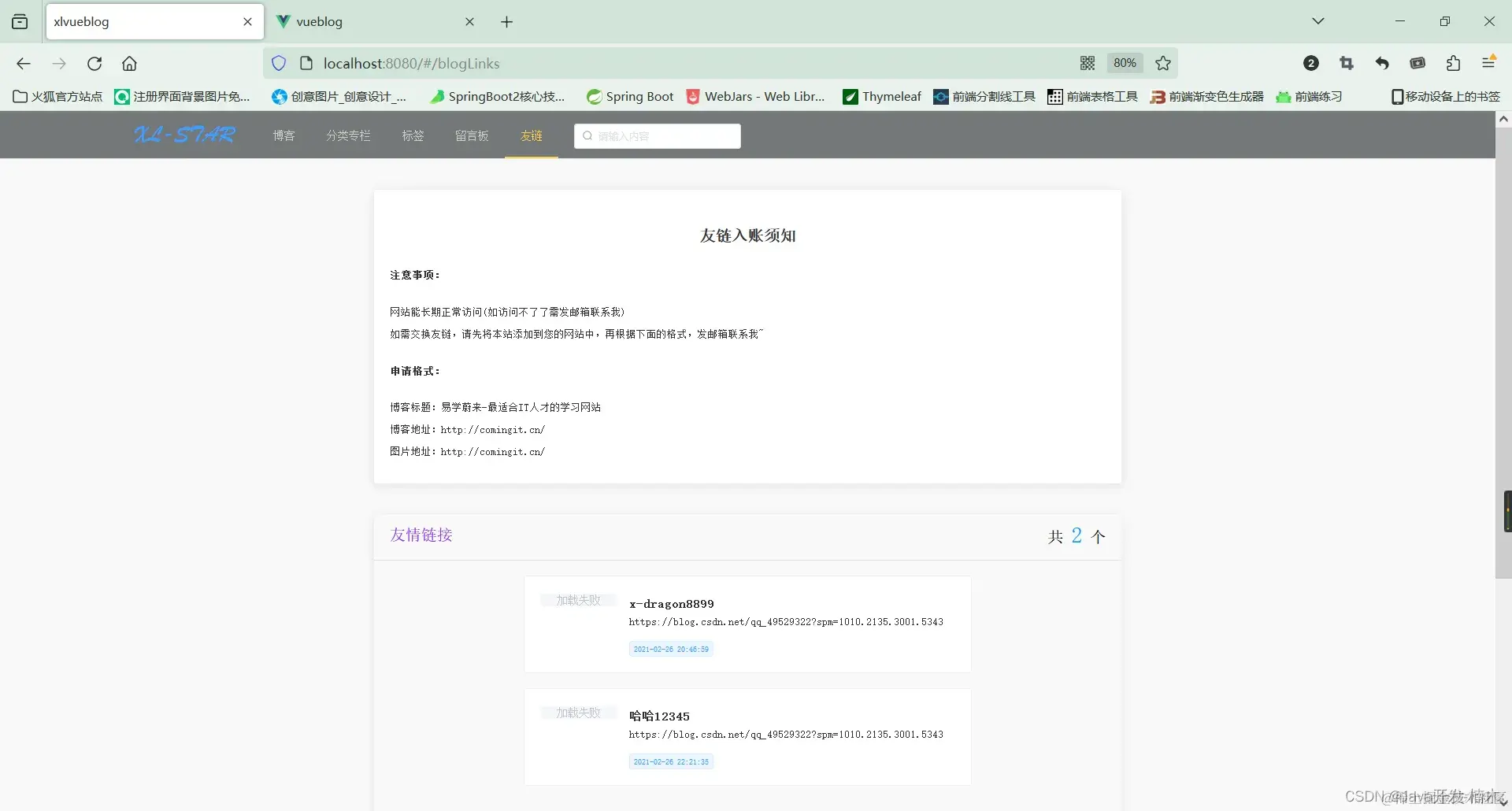Activate the screenshot crop tool icon
This screenshot has width=1512, height=811.
(x=1347, y=63)
